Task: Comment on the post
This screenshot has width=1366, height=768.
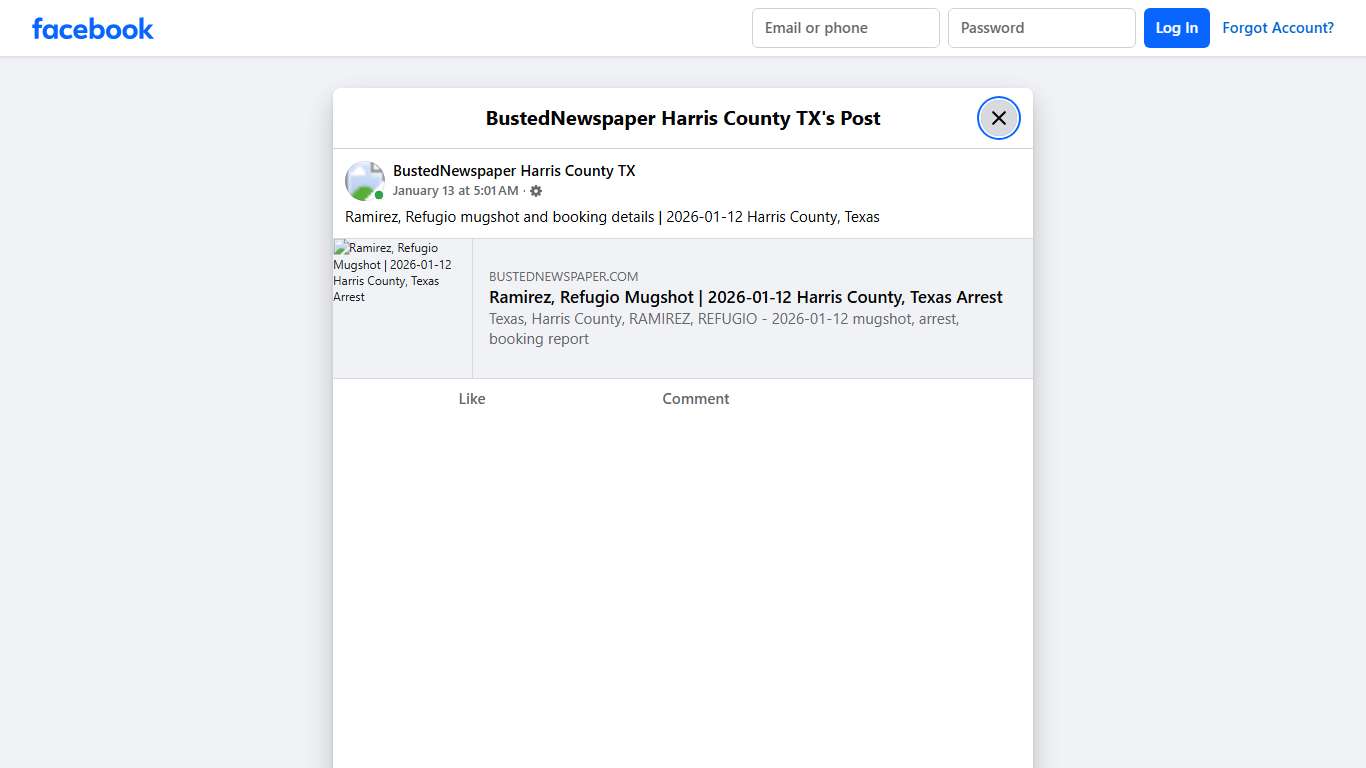Action: click(695, 398)
